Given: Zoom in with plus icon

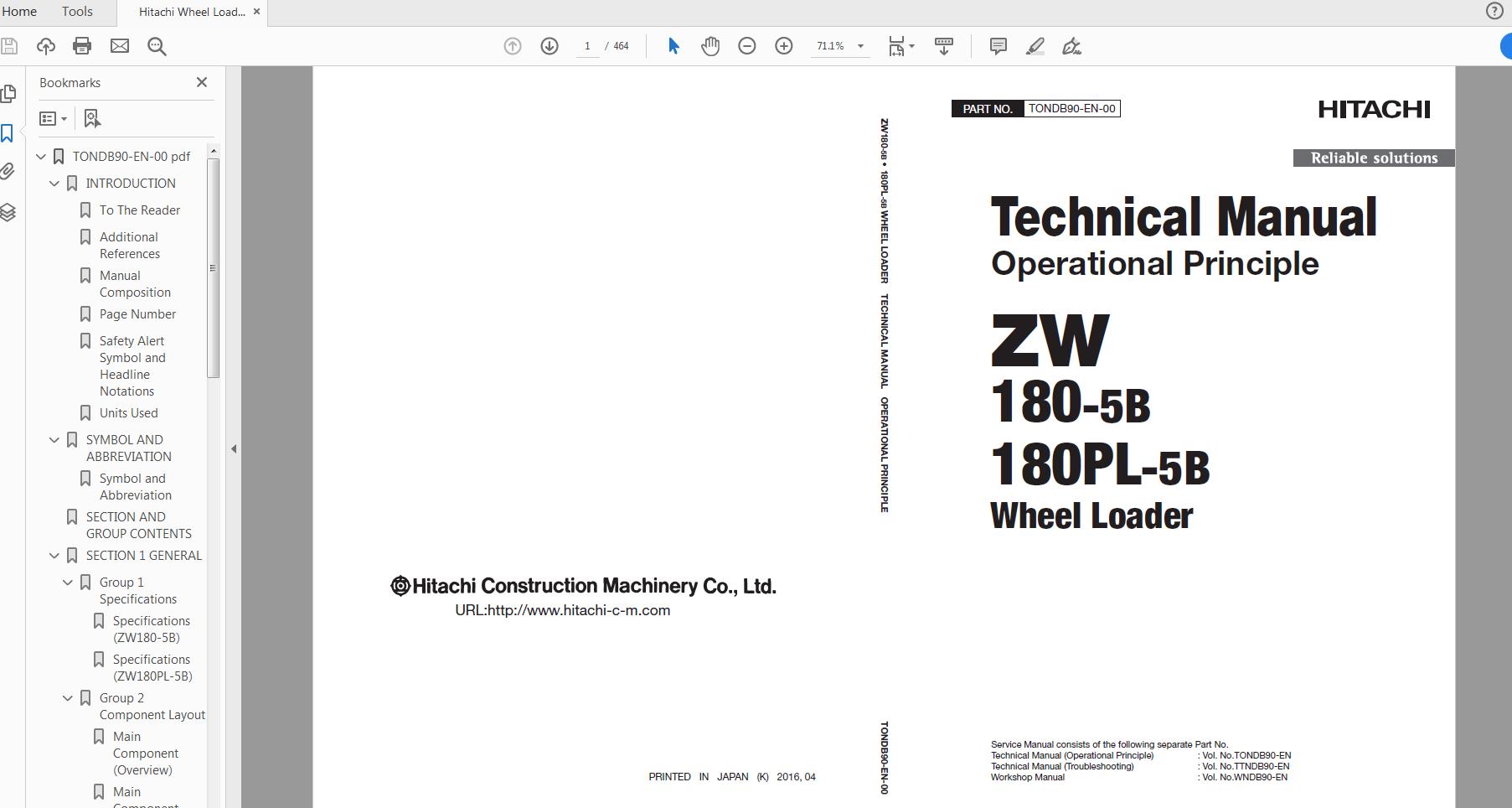Looking at the screenshot, I should (784, 46).
